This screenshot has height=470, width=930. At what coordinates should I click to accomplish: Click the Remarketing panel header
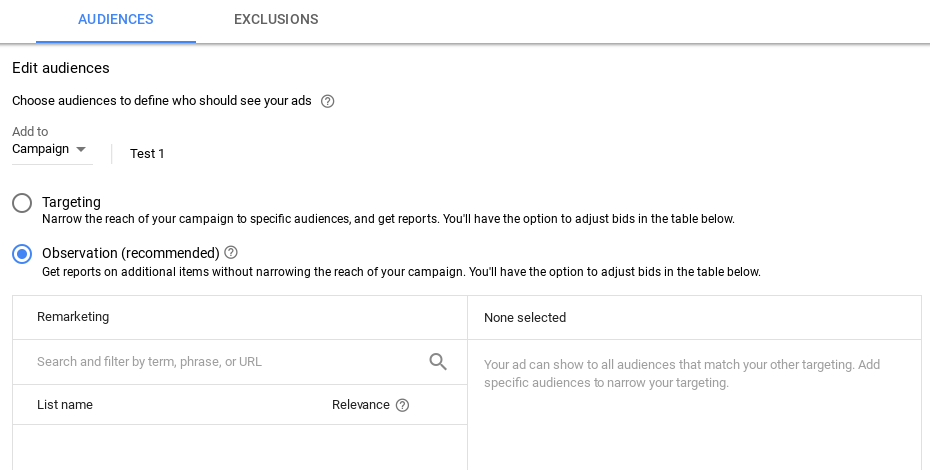tap(73, 317)
